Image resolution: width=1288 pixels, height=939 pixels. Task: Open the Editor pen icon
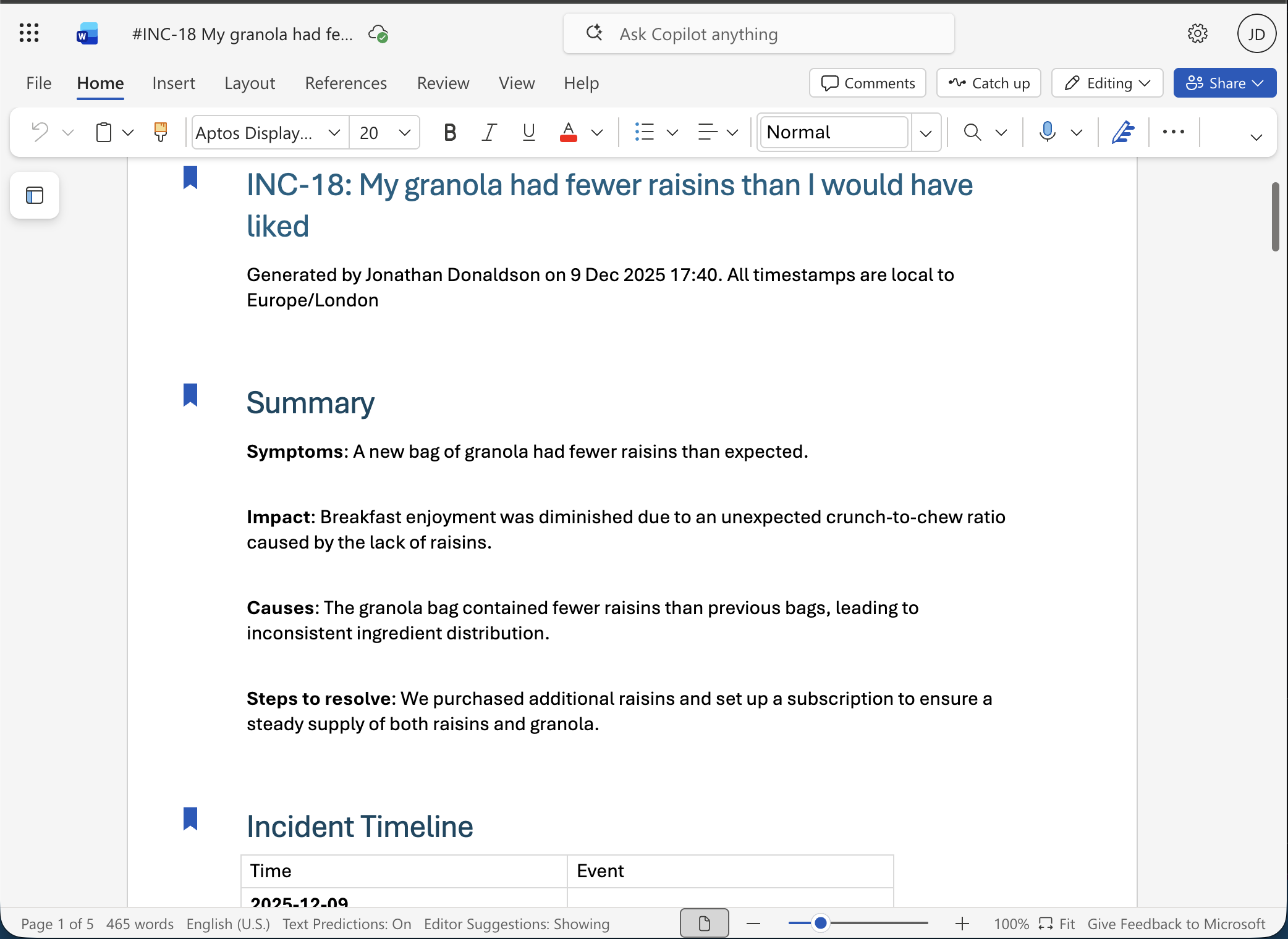coord(1122,132)
